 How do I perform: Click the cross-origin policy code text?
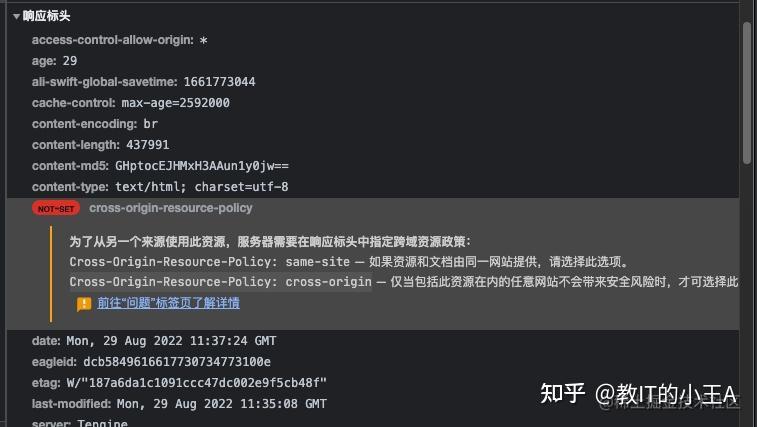pyautogui.click(x=221, y=282)
